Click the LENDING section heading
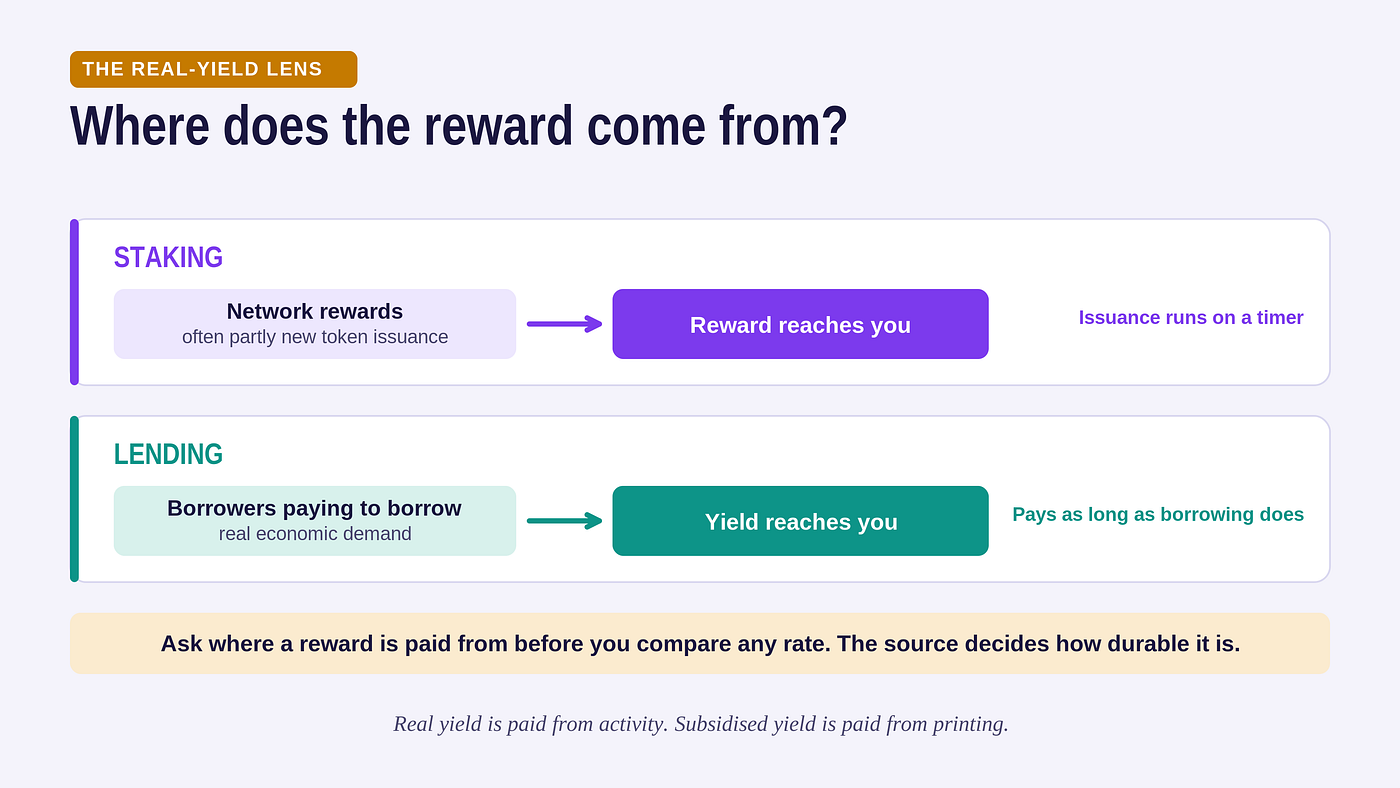1400x788 pixels. coord(168,454)
